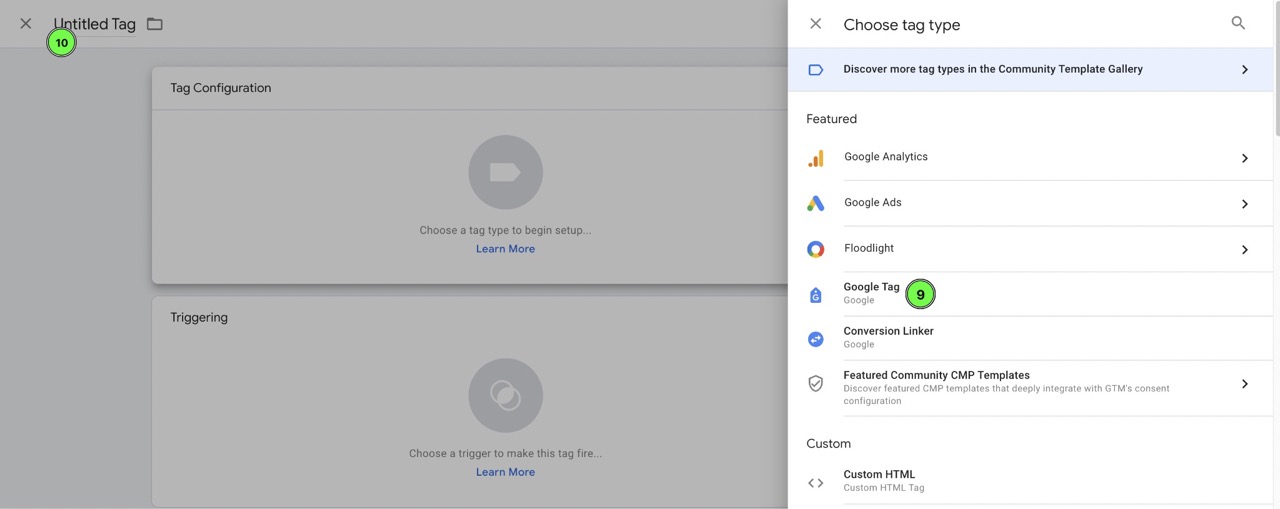
Task: Expand the Google Ads chevron arrow
Action: [1245, 204]
